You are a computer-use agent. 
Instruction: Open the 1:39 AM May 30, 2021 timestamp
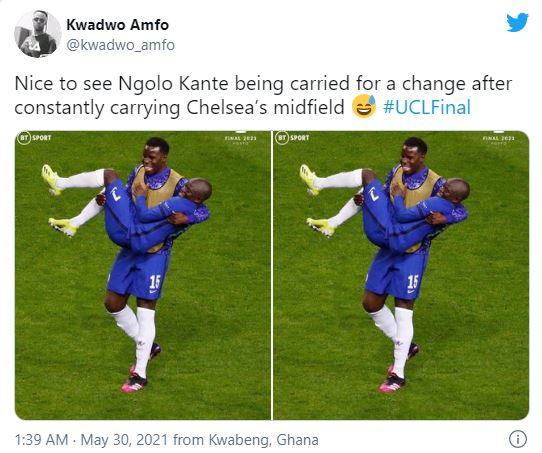[91, 440]
